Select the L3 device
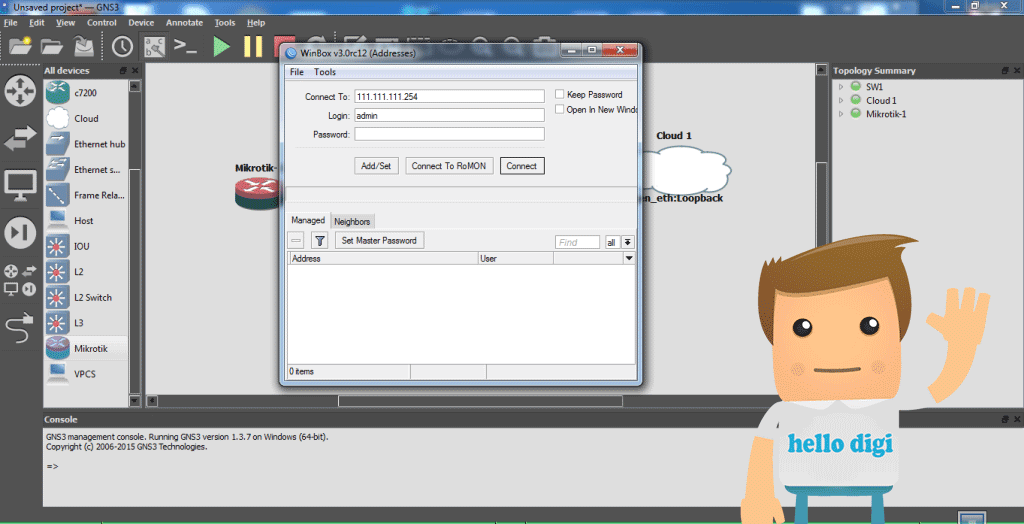This screenshot has width=1024, height=524. click(86, 323)
